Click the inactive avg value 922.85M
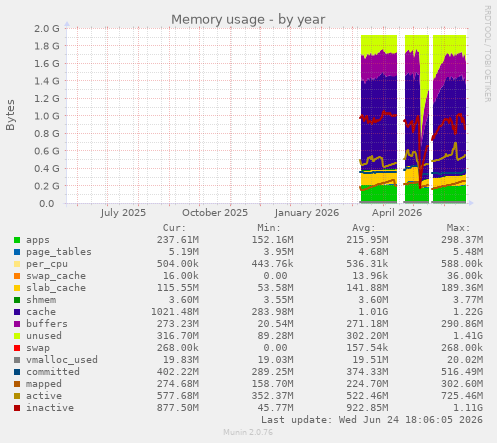Image resolution: width=497 pixels, height=443 pixels. tap(367, 408)
